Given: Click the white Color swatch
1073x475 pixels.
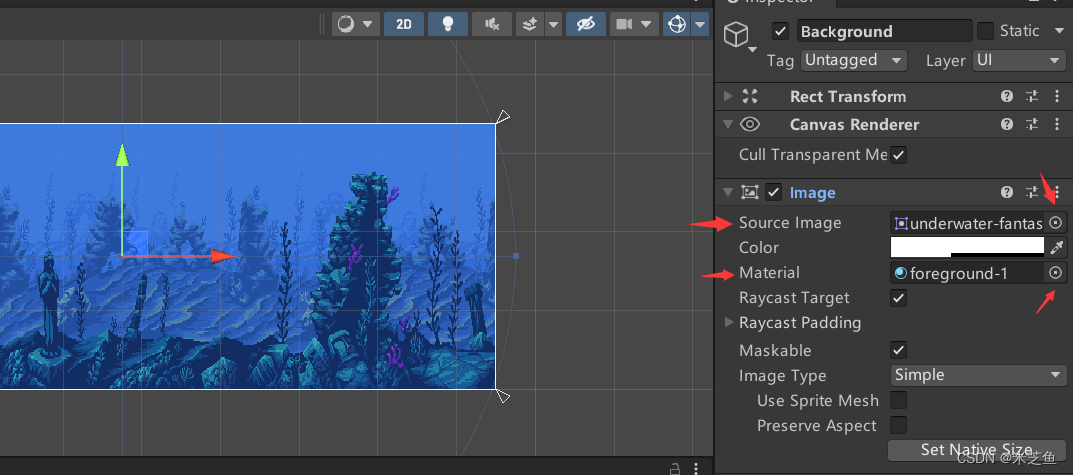Looking at the screenshot, I should (x=968, y=247).
